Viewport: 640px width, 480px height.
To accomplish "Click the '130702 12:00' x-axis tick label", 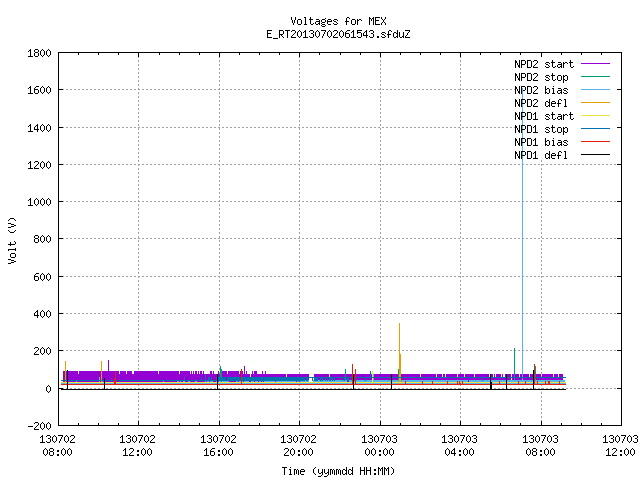I will click(x=137, y=446).
